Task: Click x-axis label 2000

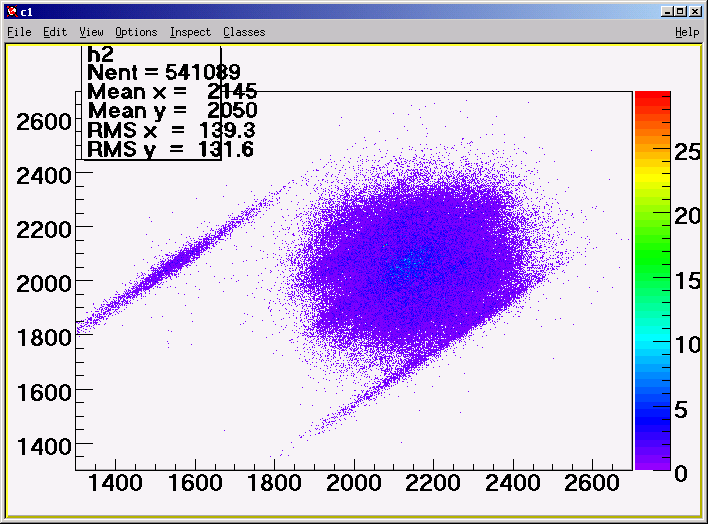Action: coord(354,483)
